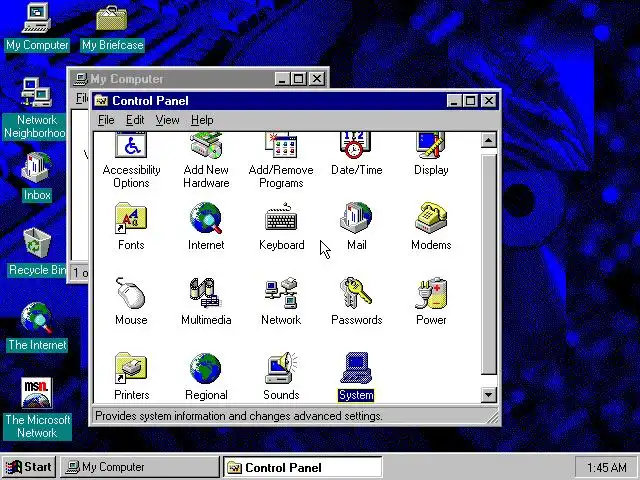Close the Control Panel window
This screenshot has width=640, height=480.
(x=489, y=101)
